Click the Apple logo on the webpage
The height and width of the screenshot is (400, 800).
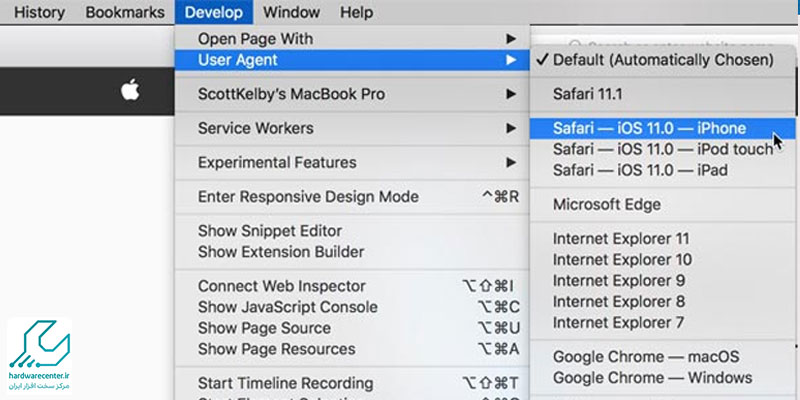click(x=130, y=90)
